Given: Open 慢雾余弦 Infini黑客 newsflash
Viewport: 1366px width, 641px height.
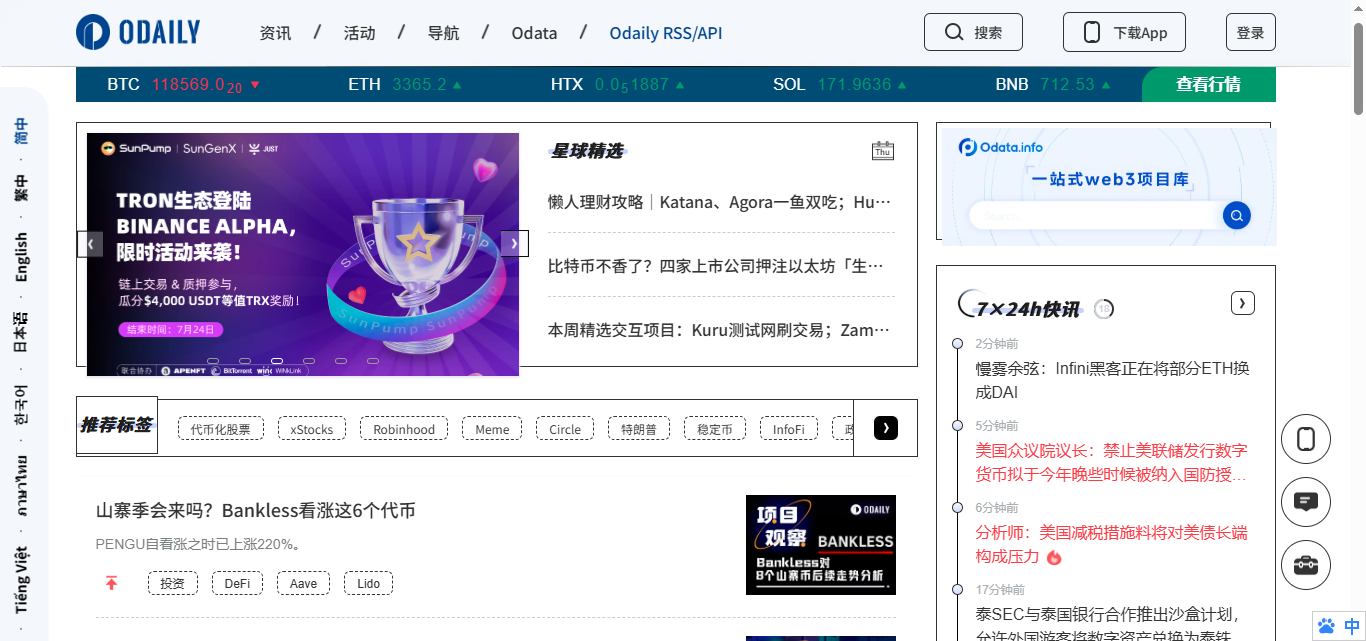Looking at the screenshot, I should (1113, 380).
